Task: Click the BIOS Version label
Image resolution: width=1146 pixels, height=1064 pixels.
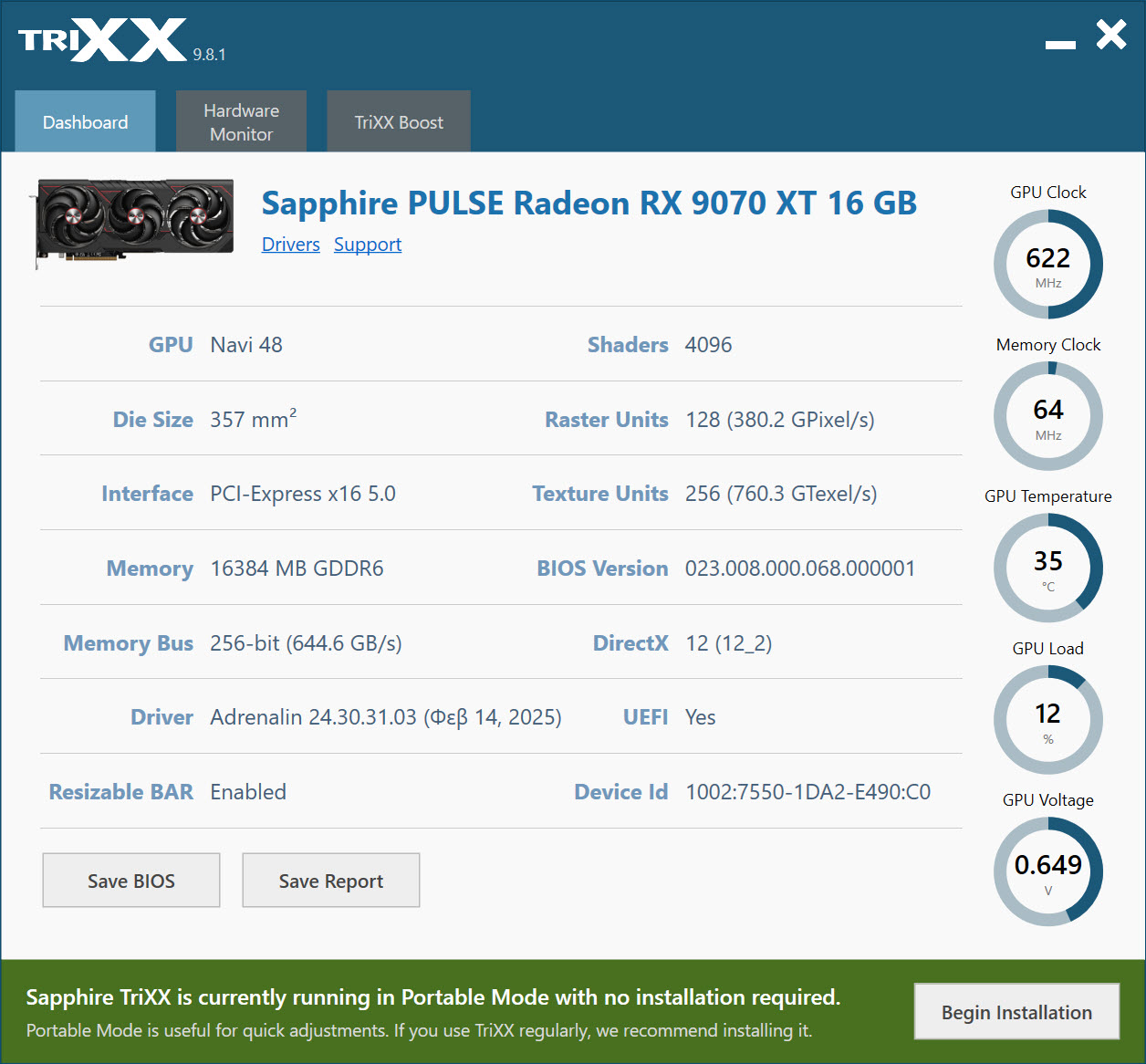Action: point(602,569)
